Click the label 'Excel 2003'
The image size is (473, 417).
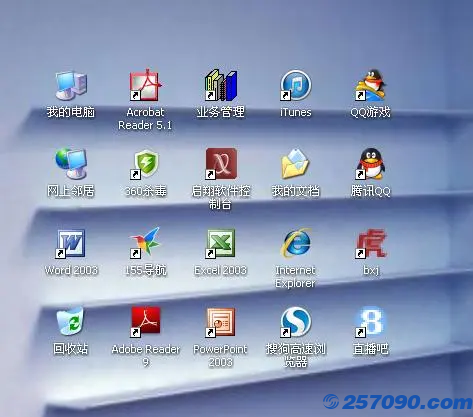(x=220, y=270)
